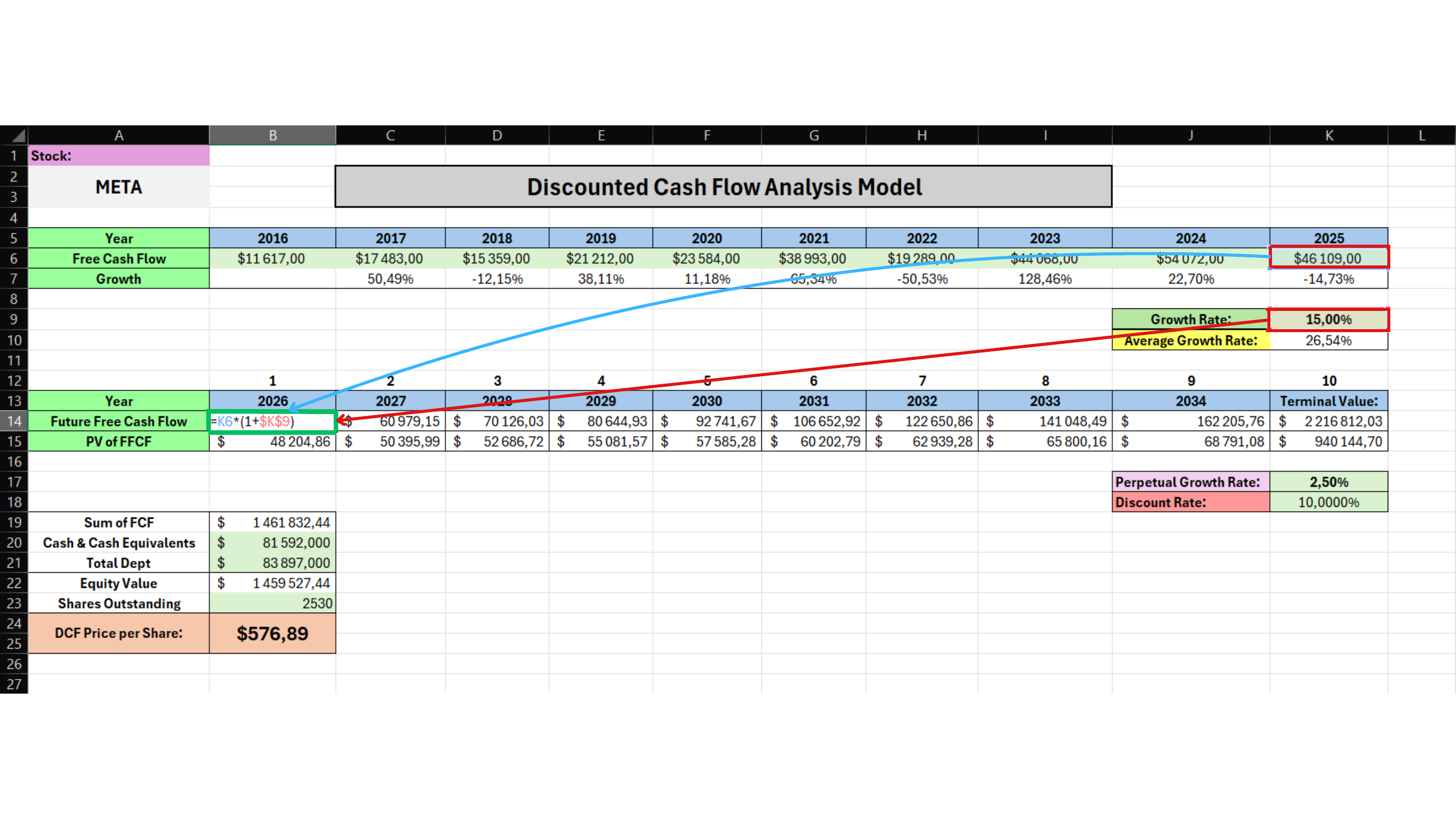Select the 2016 year header cell
This screenshot has width=1456, height=819.
pyautogui.click(x=272, y=238)
